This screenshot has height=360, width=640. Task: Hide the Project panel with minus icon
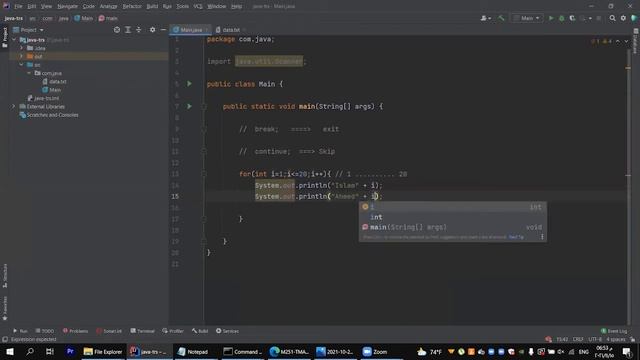click(163, 30)
